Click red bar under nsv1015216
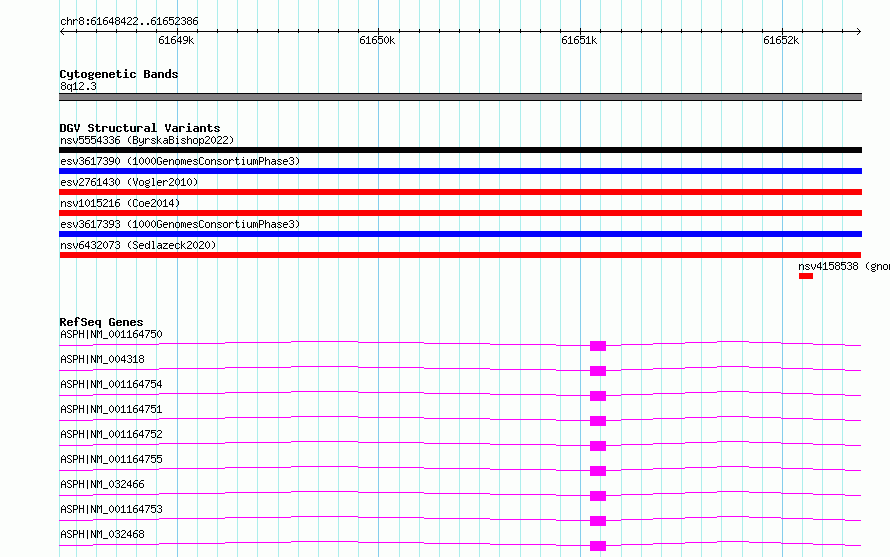 [x=460, y=213]
